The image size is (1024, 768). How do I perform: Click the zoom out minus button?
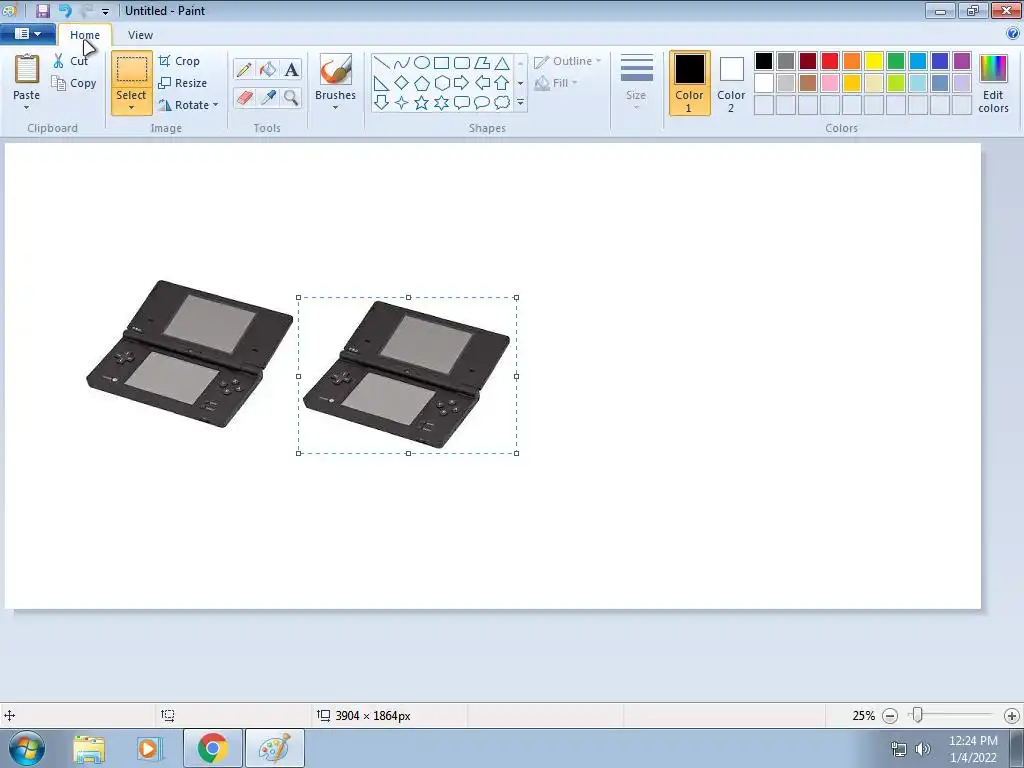[889, 716]
